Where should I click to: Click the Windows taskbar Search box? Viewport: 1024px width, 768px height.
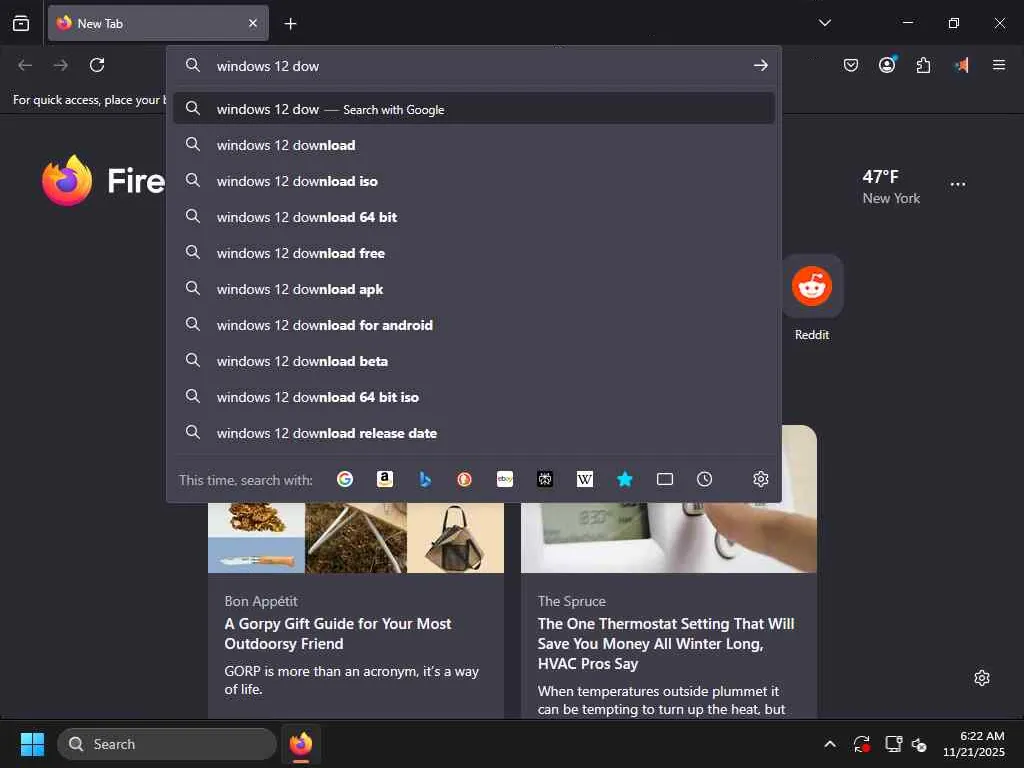167,744
